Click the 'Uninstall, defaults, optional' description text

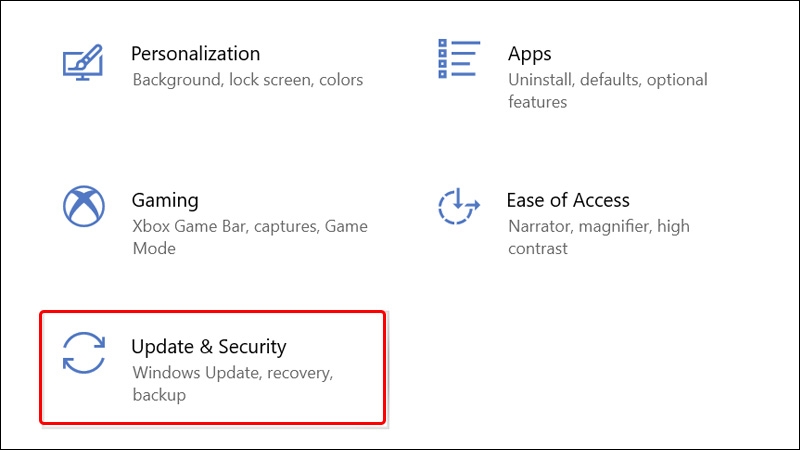pyautogui.click(x=608, y=80)
